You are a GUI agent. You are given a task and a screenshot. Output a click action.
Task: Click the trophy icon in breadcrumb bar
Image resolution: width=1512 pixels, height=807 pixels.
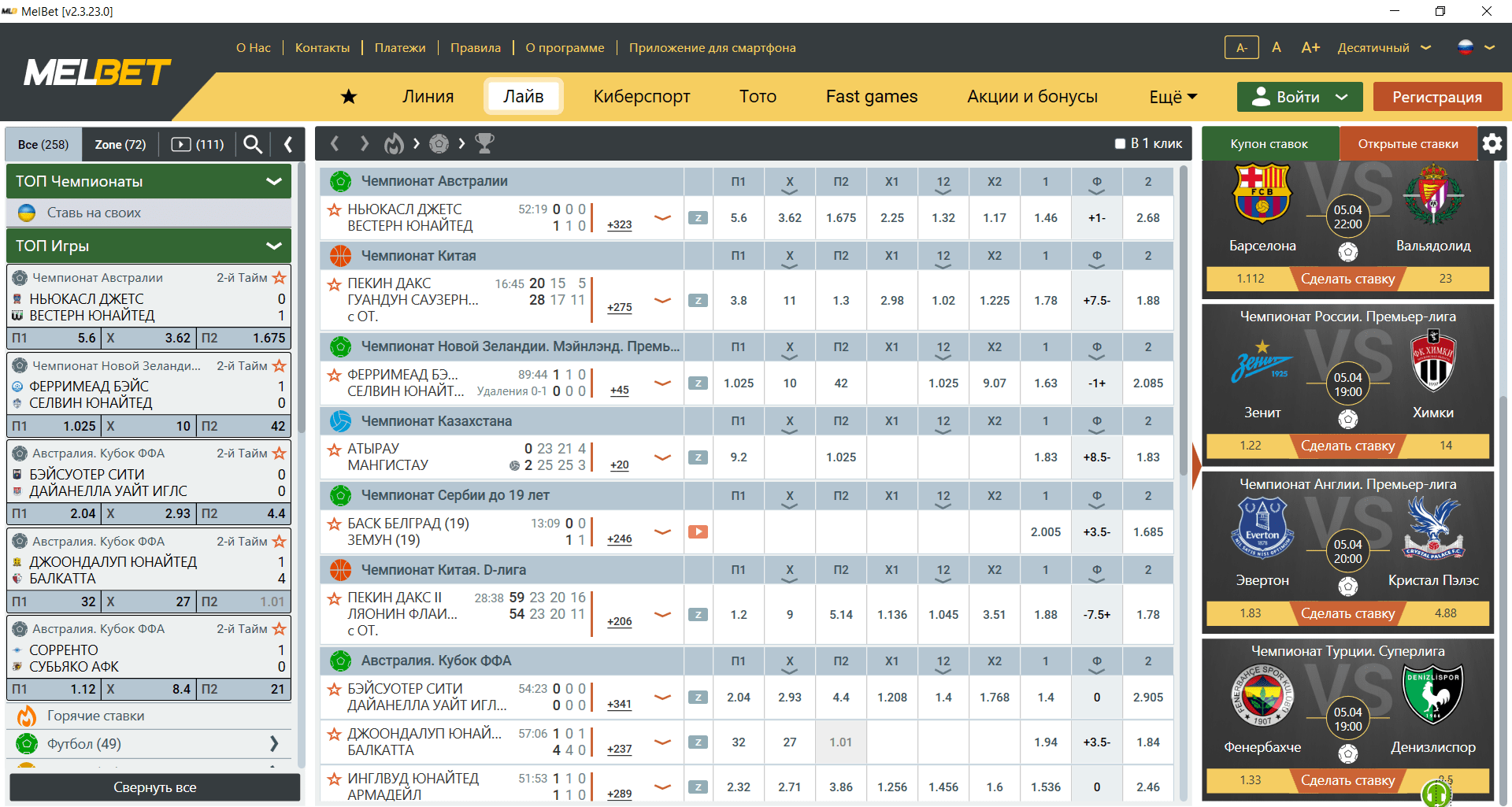tap(485, 143)
